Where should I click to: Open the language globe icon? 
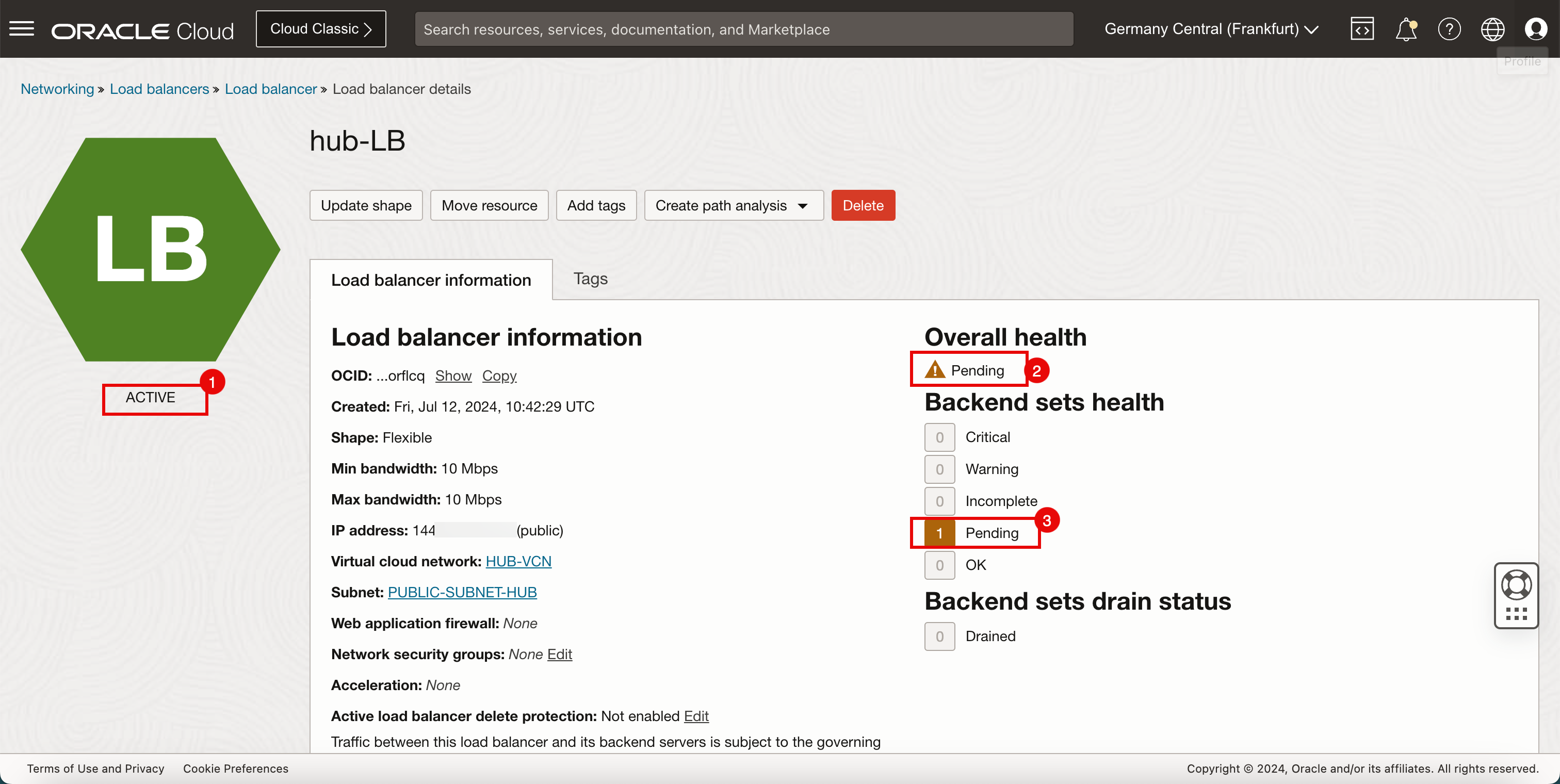point(1492,29)
